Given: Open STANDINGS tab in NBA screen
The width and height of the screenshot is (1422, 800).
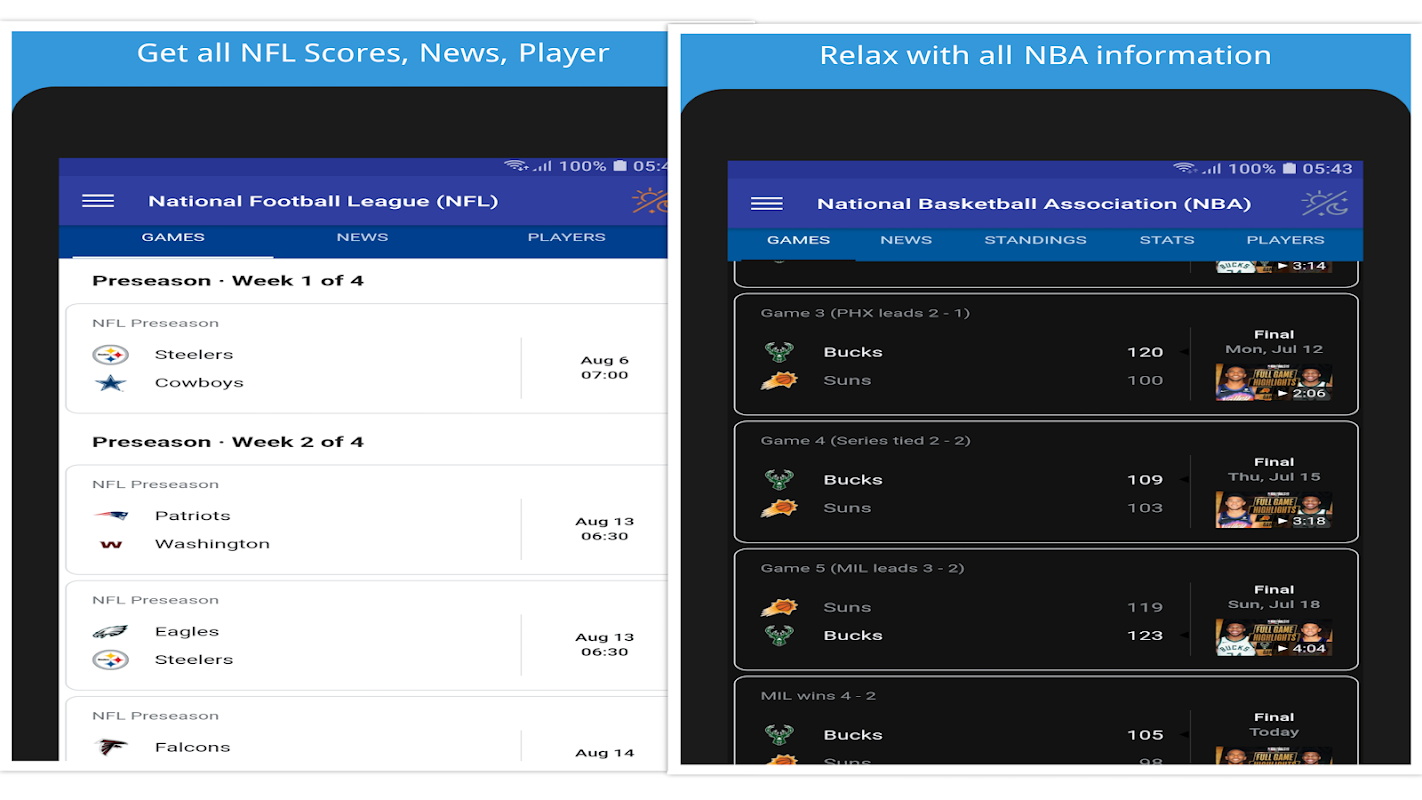Looking at the screenshot, I should click(1035, 240).
